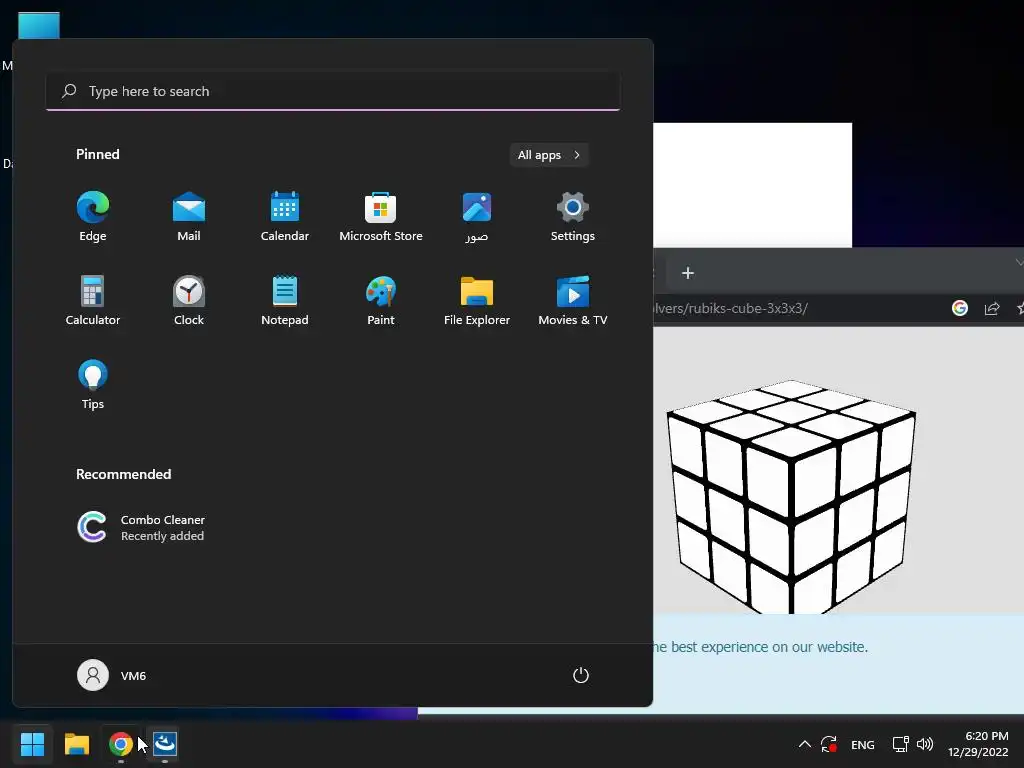Open the Combo Cleaner taskbar app
1024x768 pixels.
pyautogui.click(x=165, y=744)
